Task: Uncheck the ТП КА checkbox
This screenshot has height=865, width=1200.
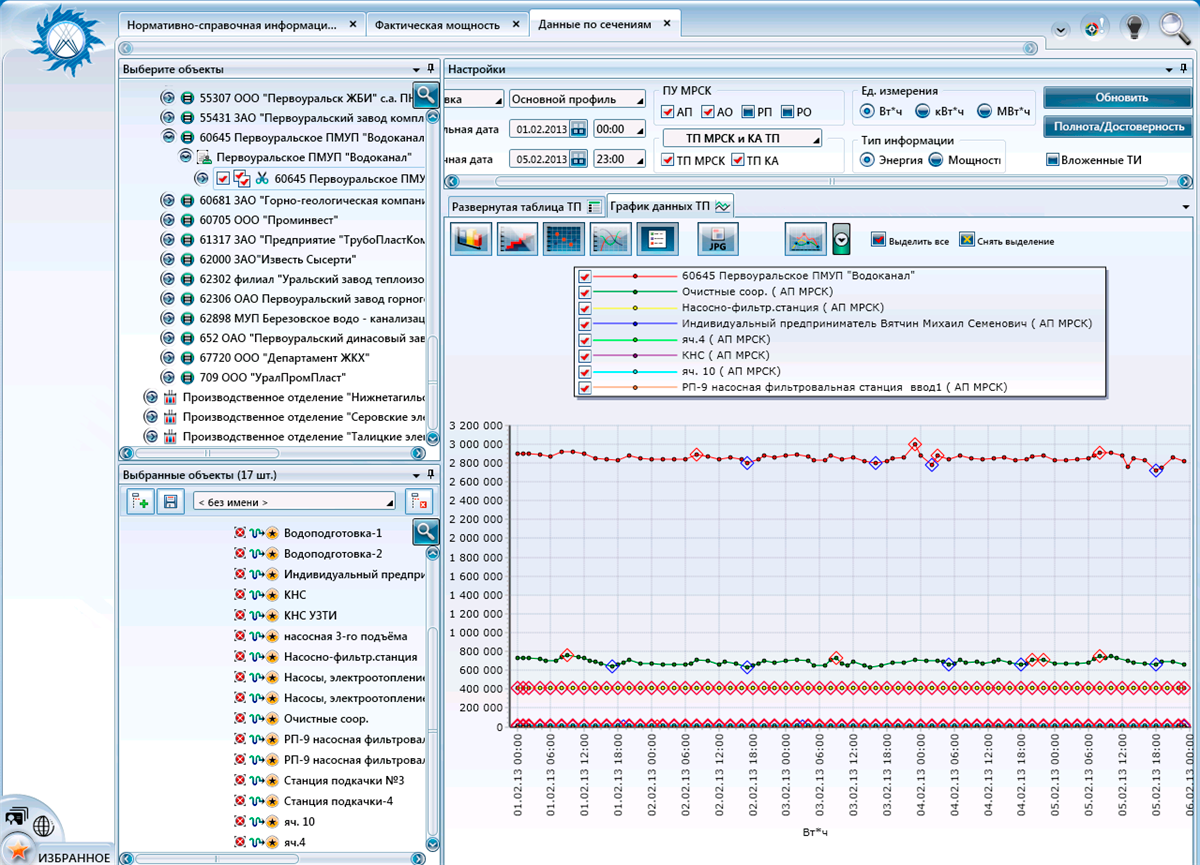Action: [738, 160]
